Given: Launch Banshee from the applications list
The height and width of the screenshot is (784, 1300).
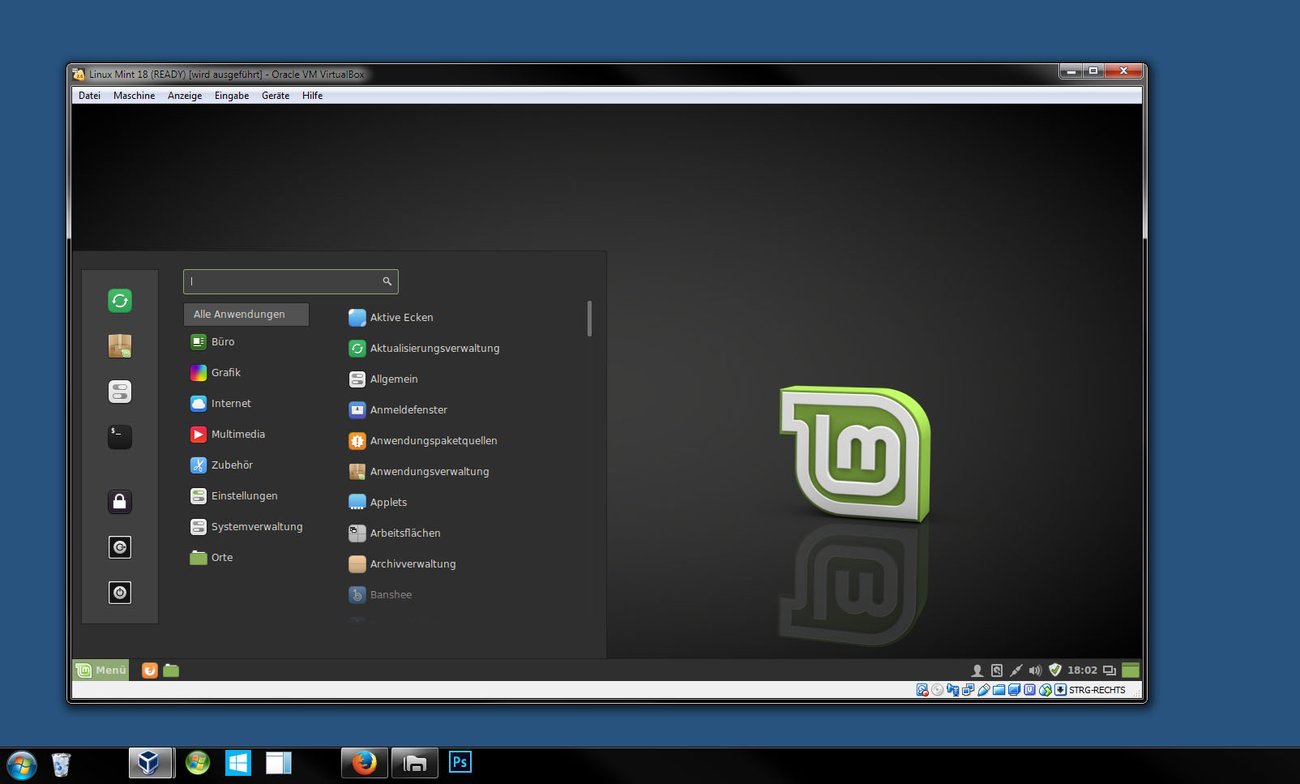Looking at the screenshot, I should (x=390, y=594).
